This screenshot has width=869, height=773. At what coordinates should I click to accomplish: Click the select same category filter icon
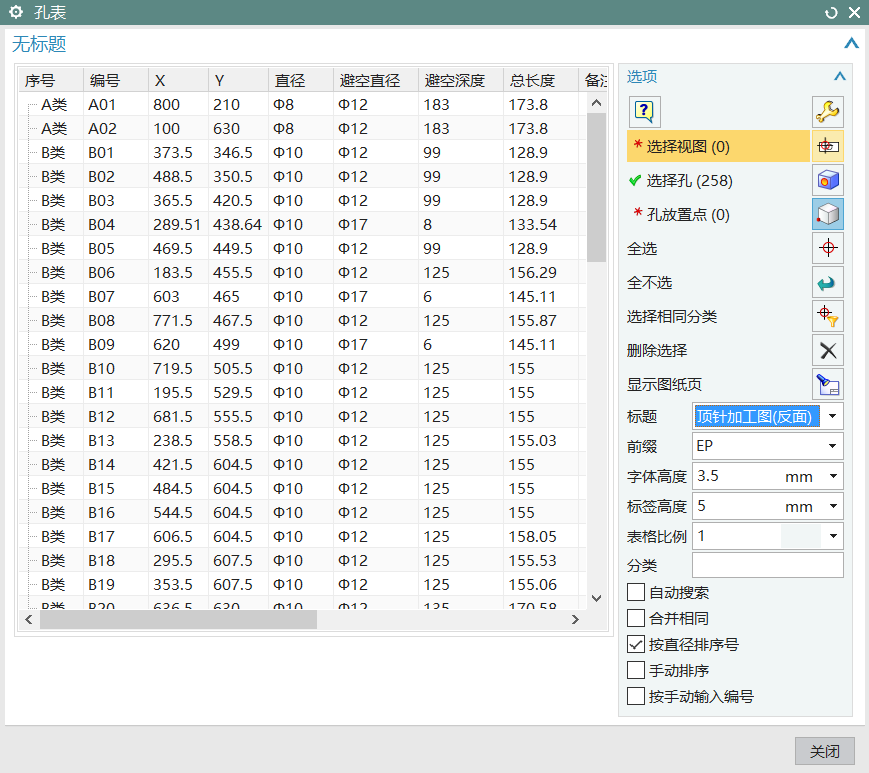[827, 316]
